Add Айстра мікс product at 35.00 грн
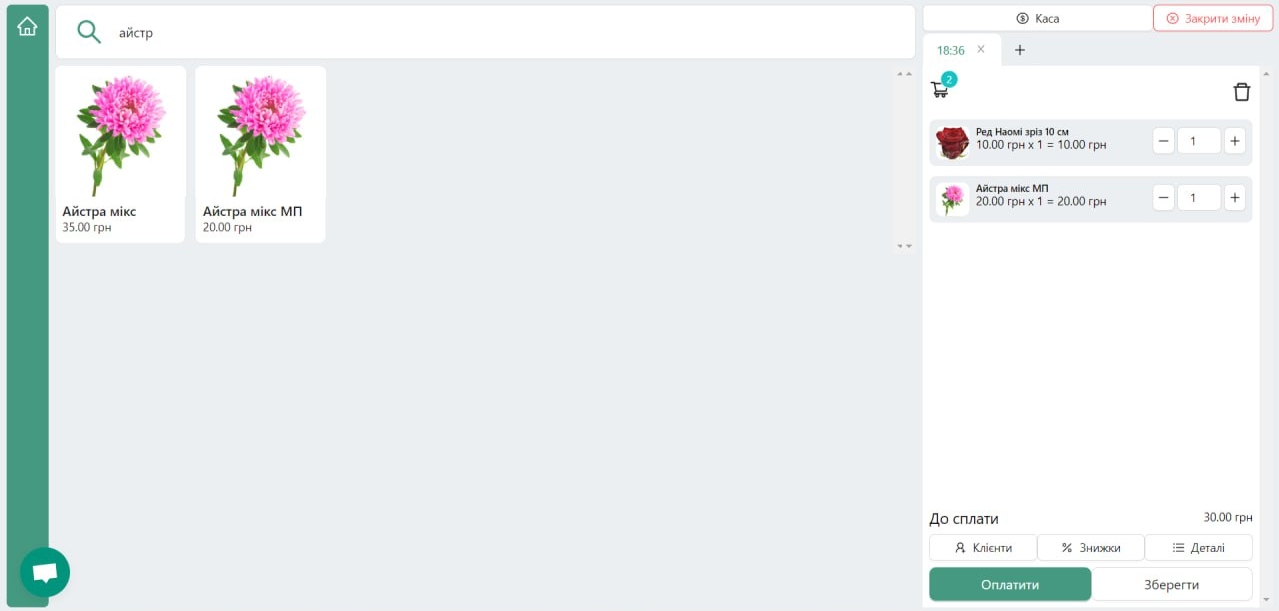Screen dimensions: 1279x611 click(x=120, y=154)
